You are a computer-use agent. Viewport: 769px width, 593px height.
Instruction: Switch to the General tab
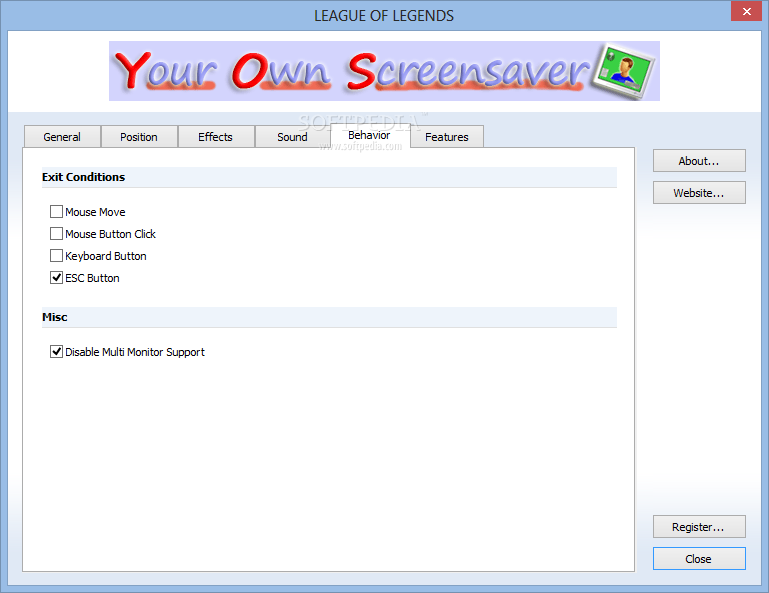pyautogui.click(x=62, y=137)
